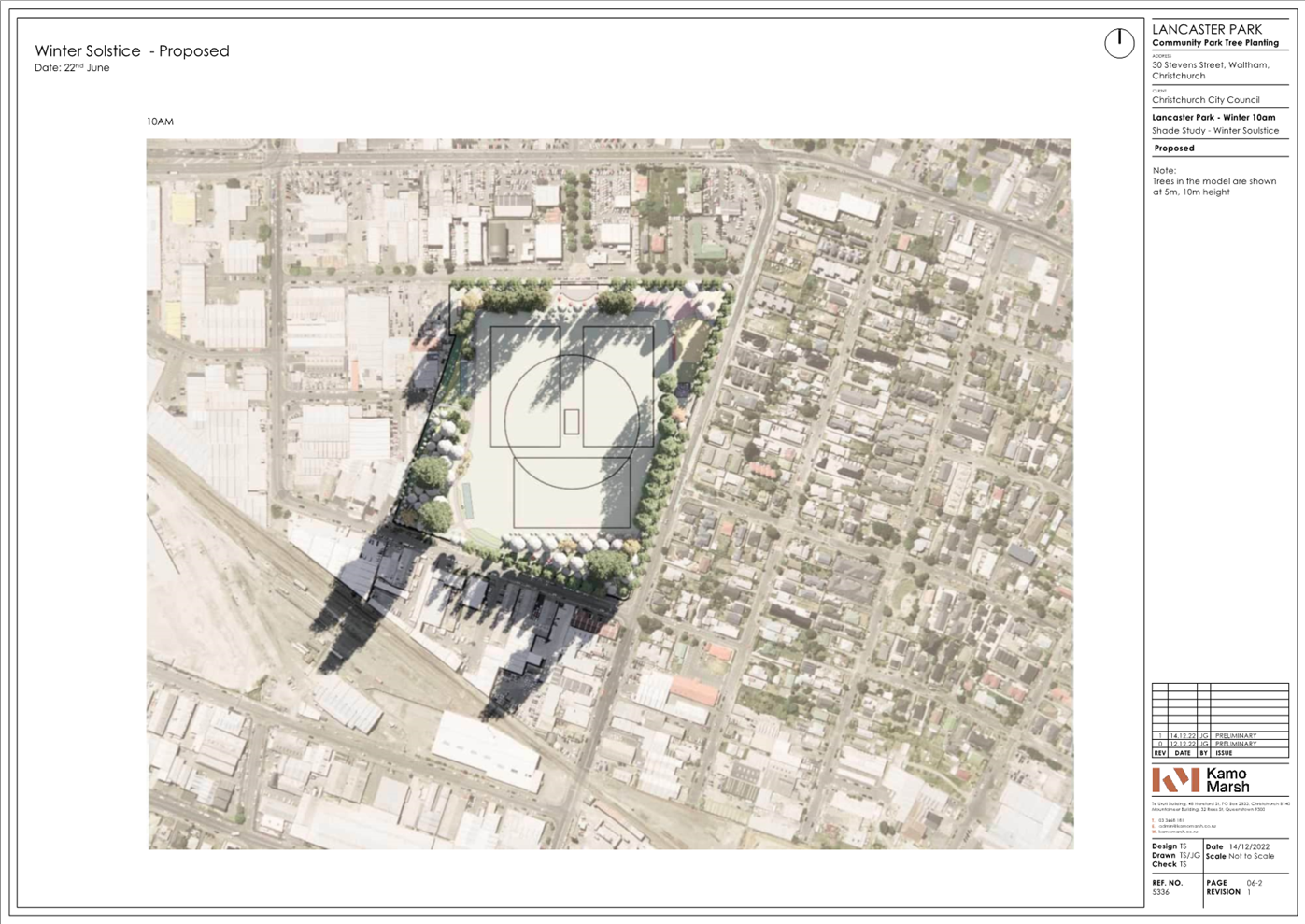Viewport: 1305px width, 924px height.
Task: Click the page number '06-2'
Action: tap(1255, 883)
